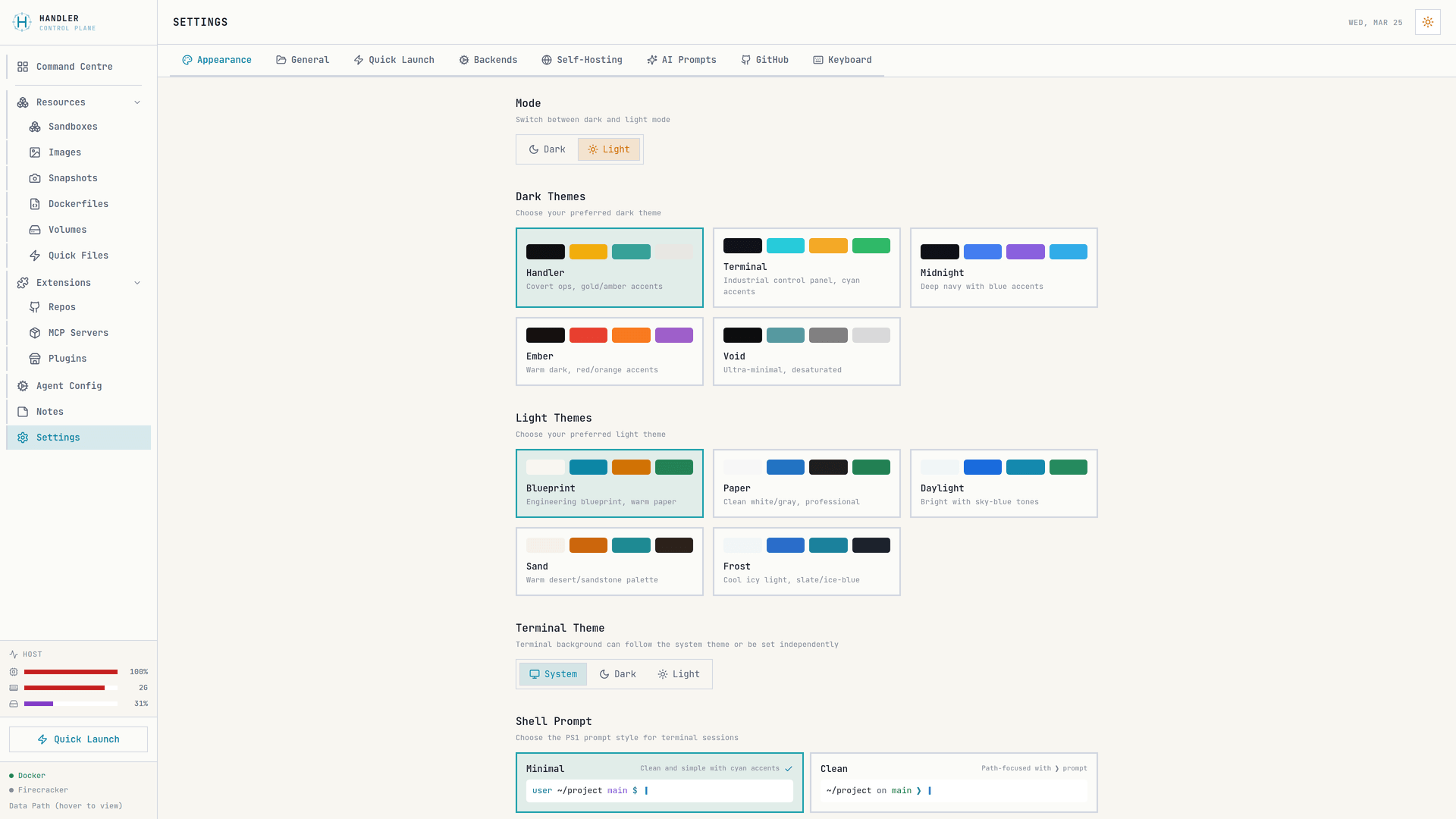Open the Agent Config gear icon
Viewport: 1456px width, 819px height.
click(x=22, y=386)
